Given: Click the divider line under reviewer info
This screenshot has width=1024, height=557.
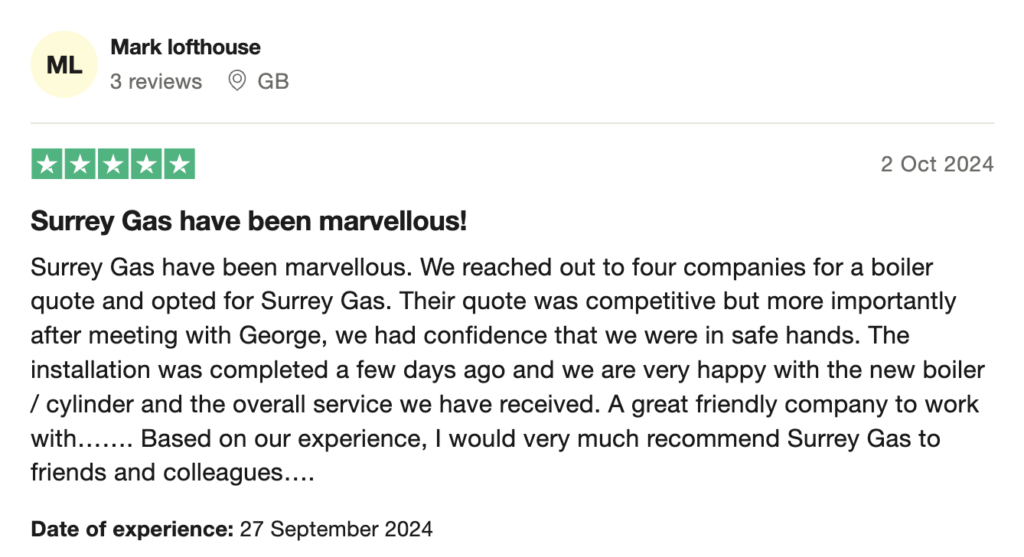Looking at the screenshot, I should tap(512, 123).
